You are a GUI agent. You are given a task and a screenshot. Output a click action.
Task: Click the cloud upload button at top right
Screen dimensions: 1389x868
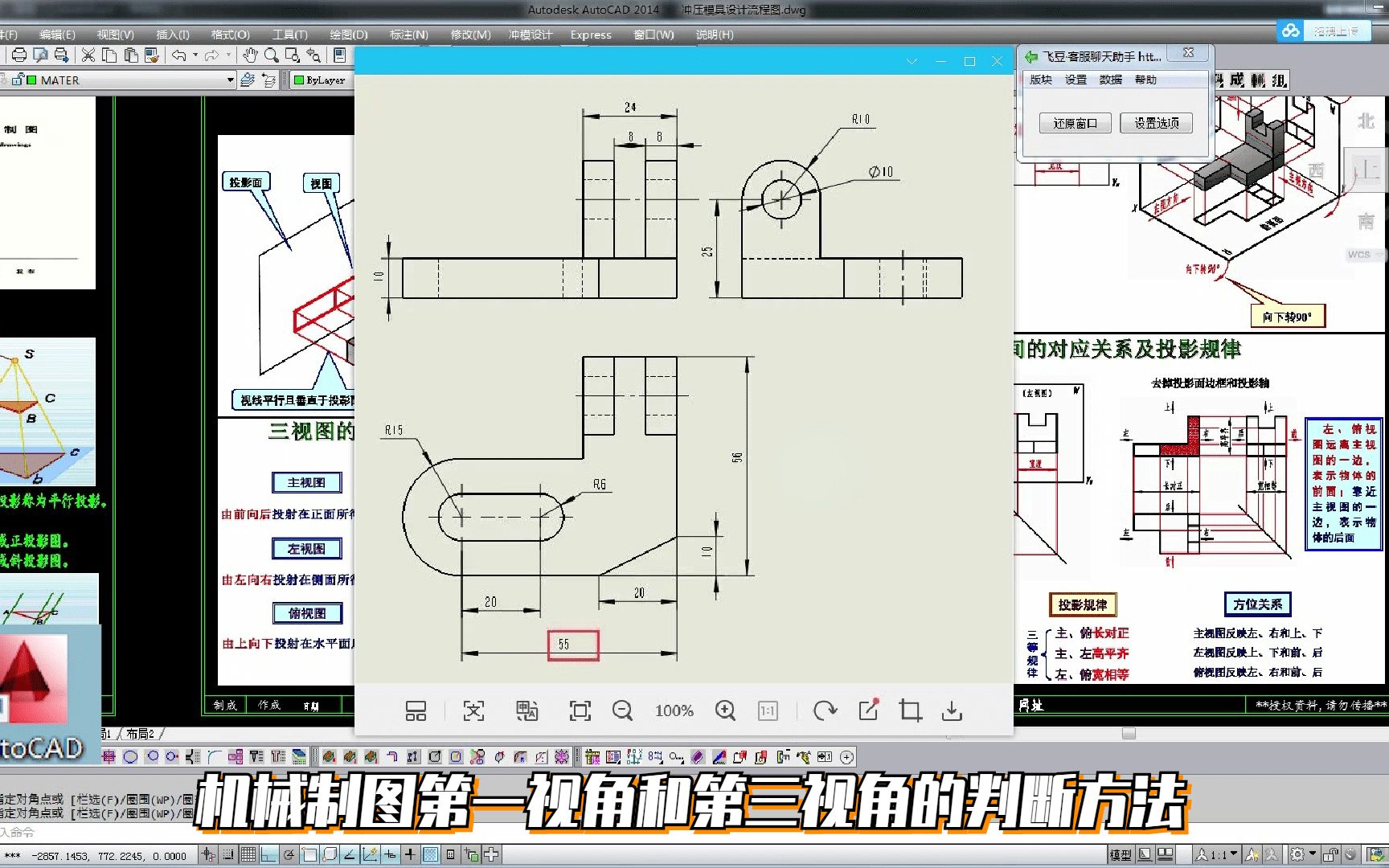tap(1324, 31)
